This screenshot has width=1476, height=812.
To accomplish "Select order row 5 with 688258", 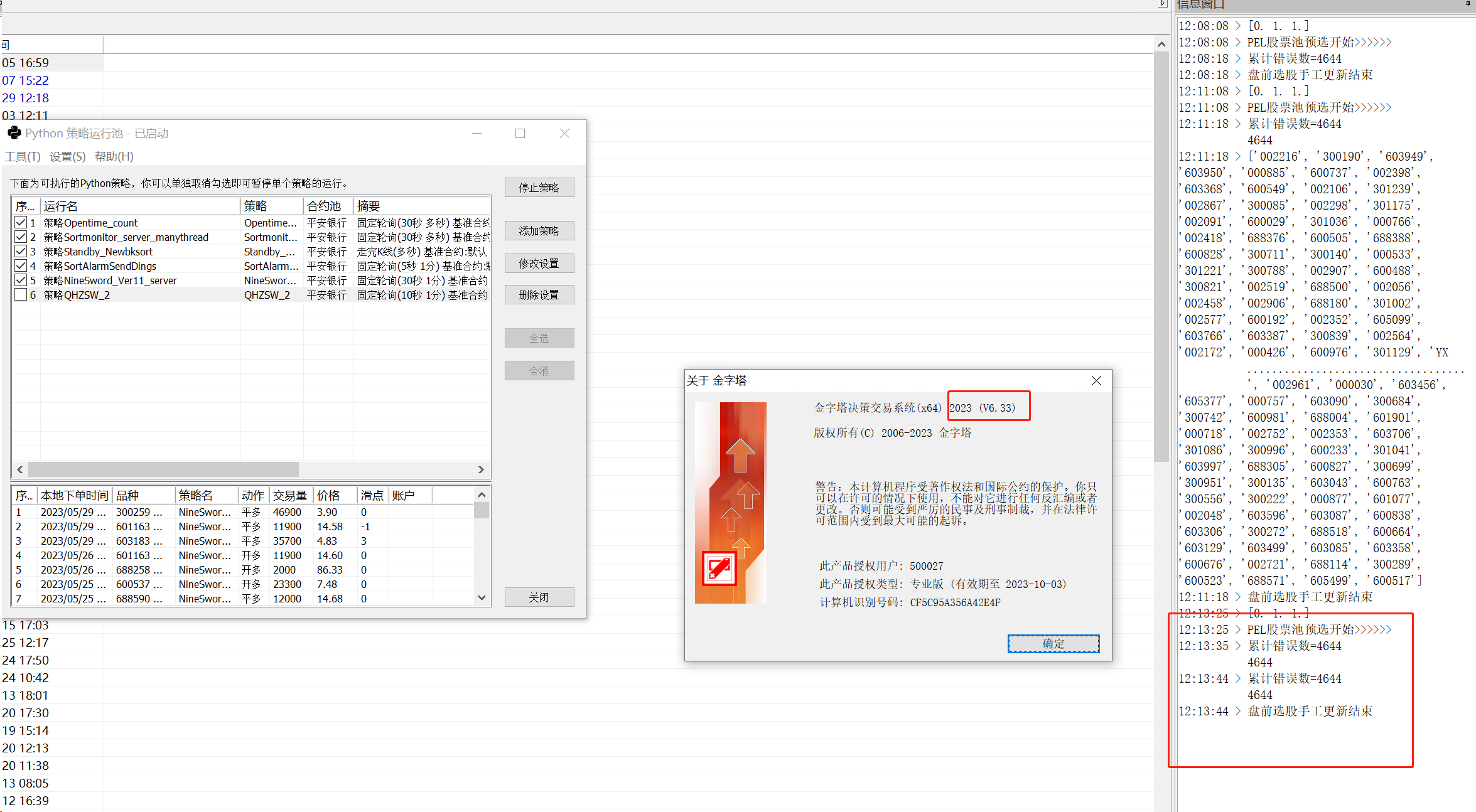I will (x=244, y=570).
